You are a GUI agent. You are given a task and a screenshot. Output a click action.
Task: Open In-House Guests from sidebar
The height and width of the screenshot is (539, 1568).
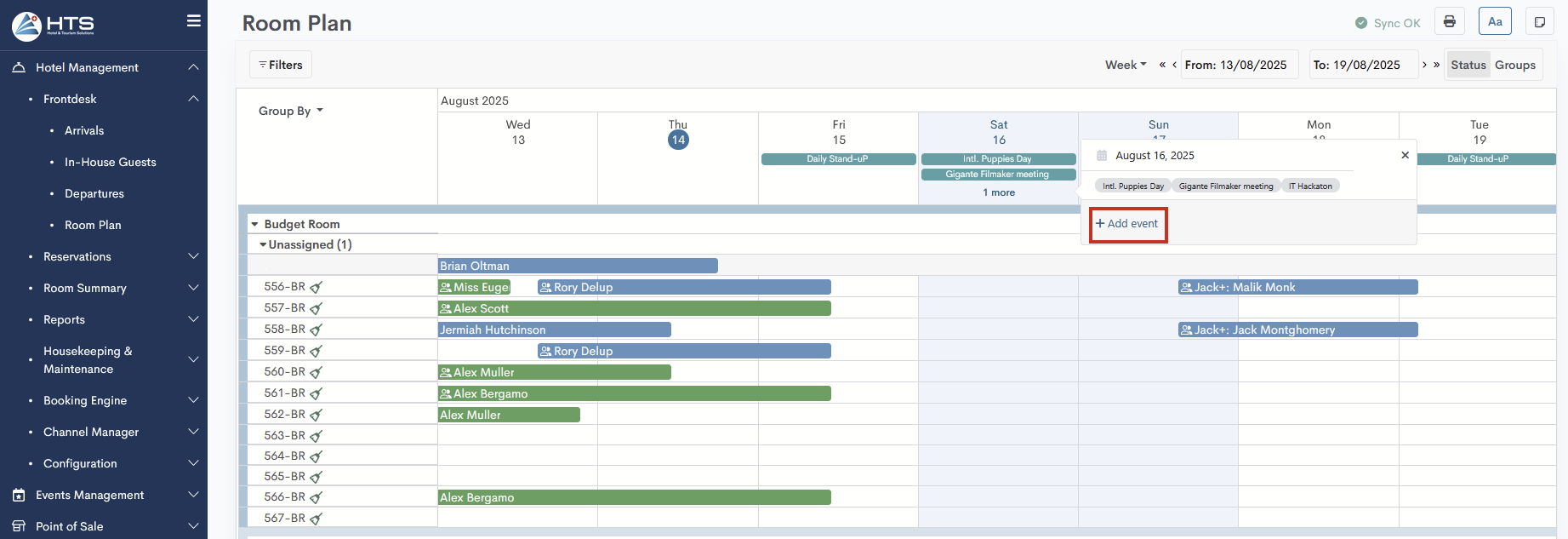[110, 162]
